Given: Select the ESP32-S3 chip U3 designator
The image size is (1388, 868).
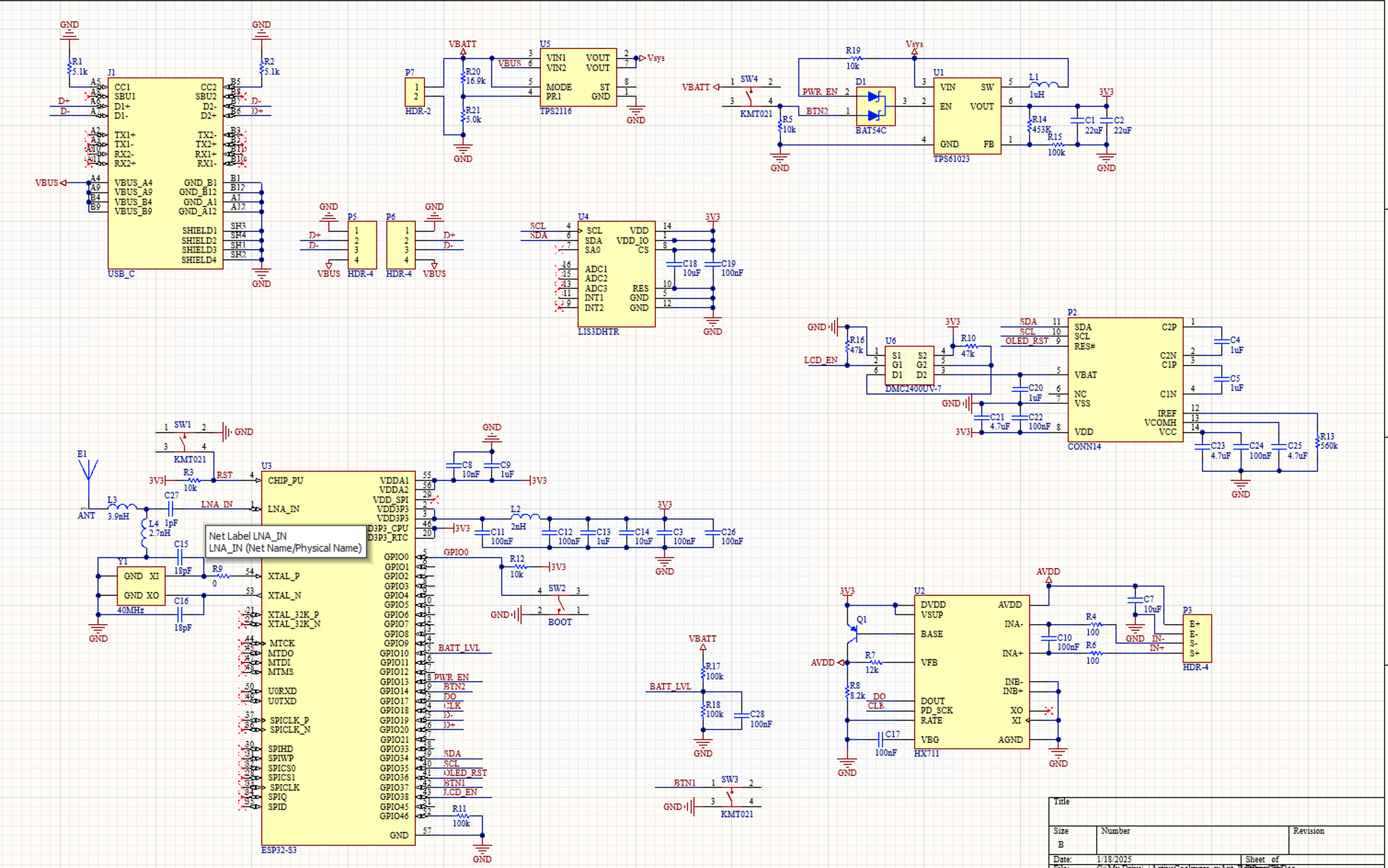Looking at the screenshot, I should pyautogui.click(x=266, y=466).
